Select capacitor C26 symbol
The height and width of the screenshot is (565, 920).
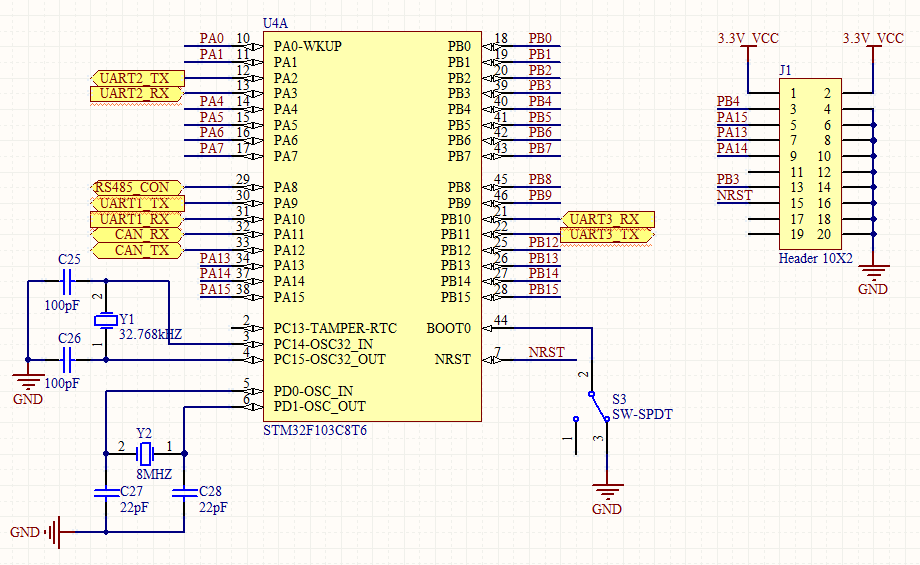[70, 359]
